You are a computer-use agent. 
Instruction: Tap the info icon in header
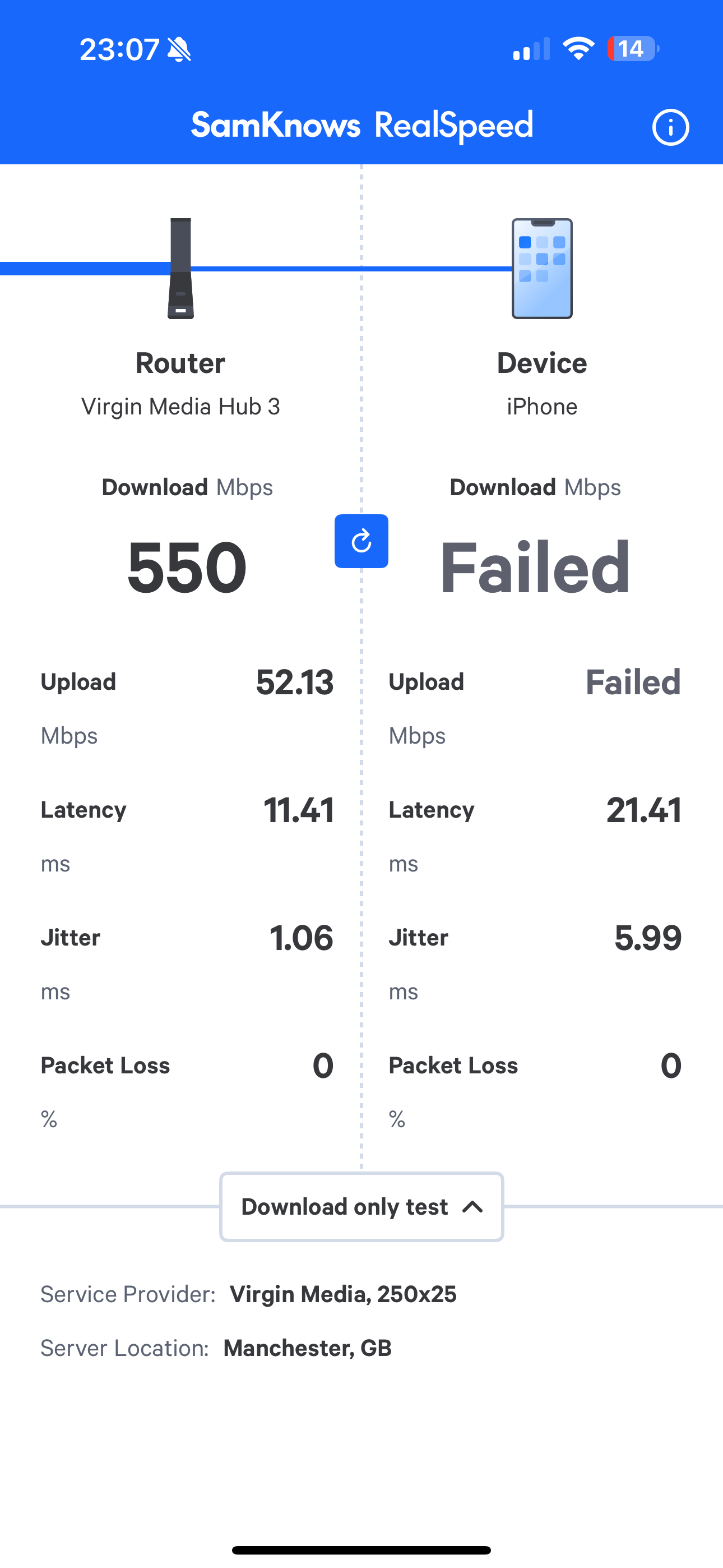(671, 127)
